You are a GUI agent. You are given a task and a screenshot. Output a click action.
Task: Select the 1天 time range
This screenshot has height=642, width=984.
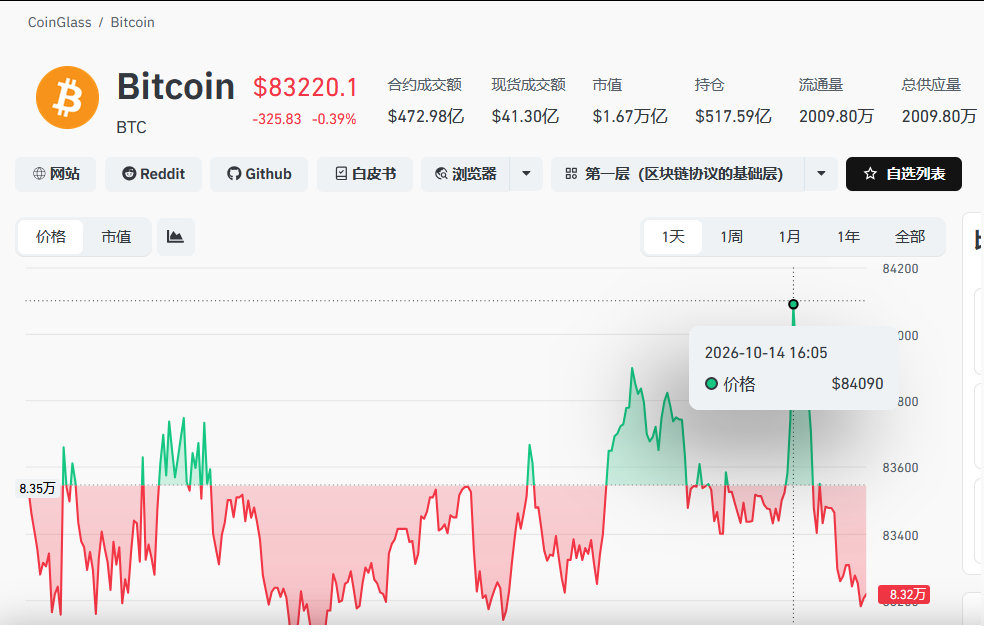point(673,237)
